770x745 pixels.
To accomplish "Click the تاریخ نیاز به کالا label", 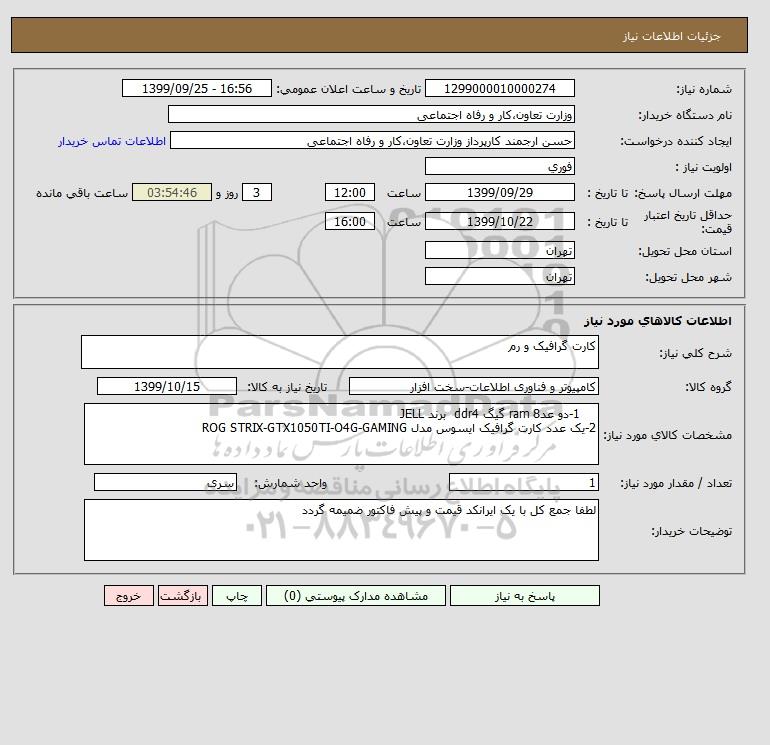I will [287, 387].
